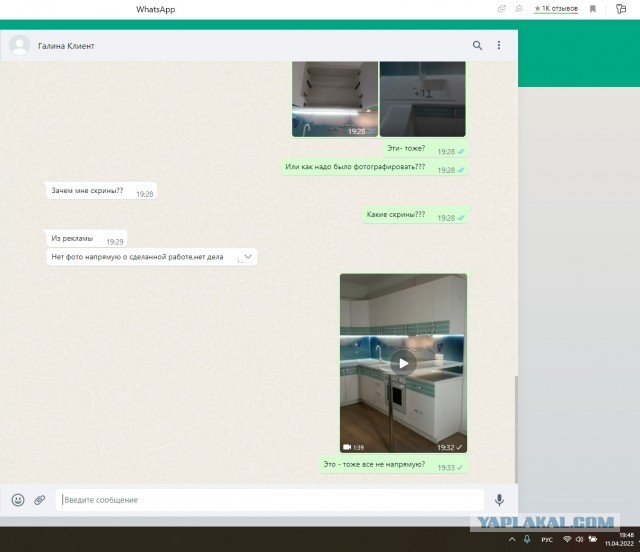Start voice message with microphone icon
640x552 pixels.
(499, 500)
